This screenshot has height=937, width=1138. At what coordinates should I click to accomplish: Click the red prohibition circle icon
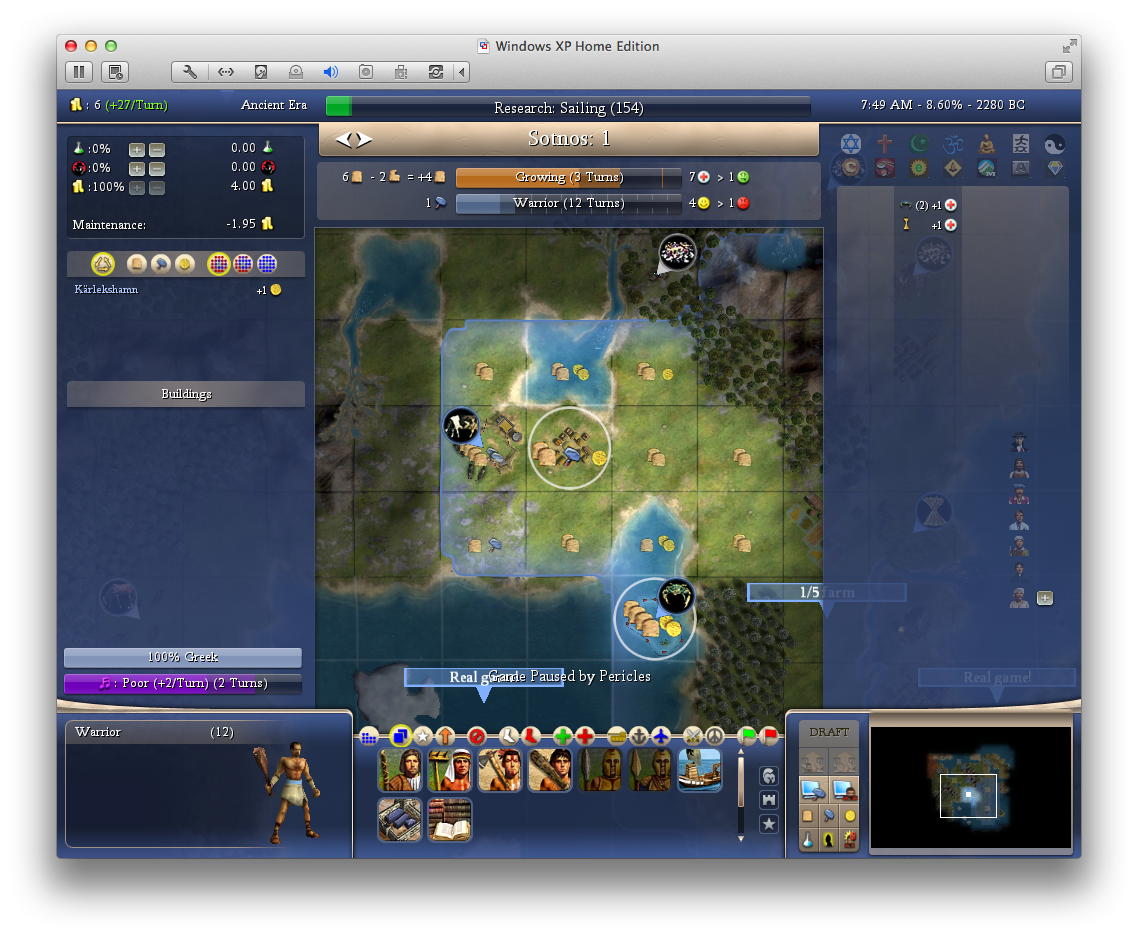(x=477, y=737)
